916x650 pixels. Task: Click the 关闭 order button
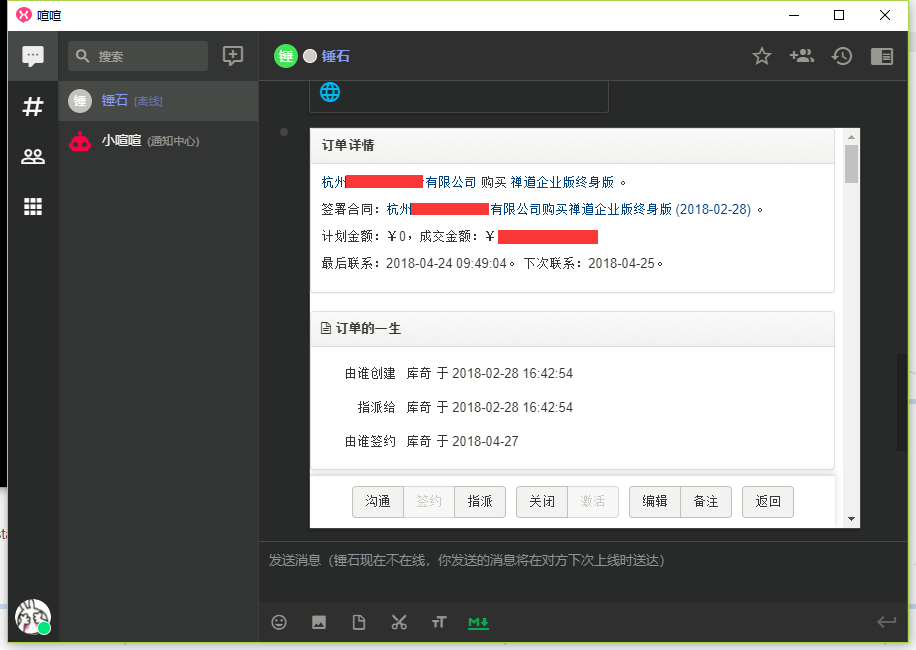click(x=542, y=501)
